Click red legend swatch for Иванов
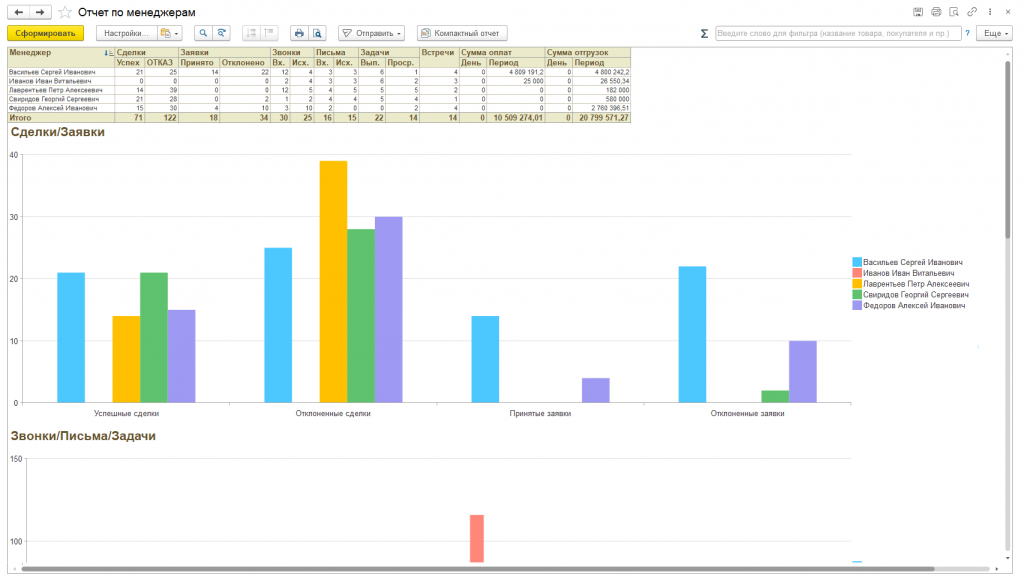 tap(857, 273)
